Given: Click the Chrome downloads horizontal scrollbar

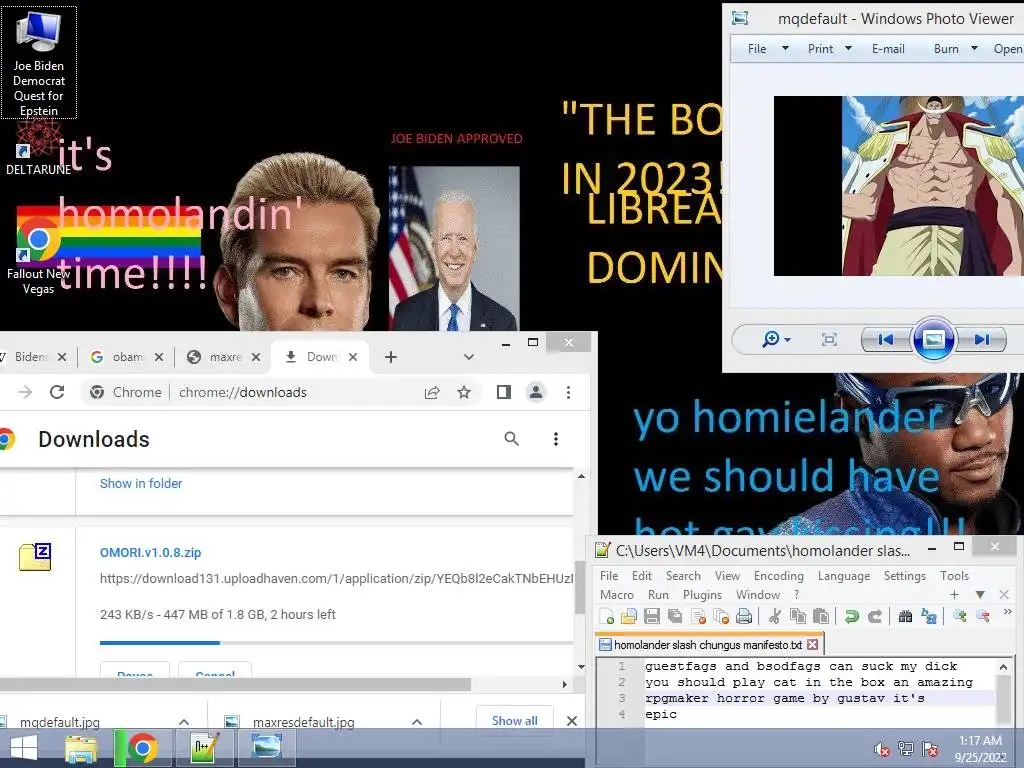Looking at the screenshot, I should tap(235, 684).
